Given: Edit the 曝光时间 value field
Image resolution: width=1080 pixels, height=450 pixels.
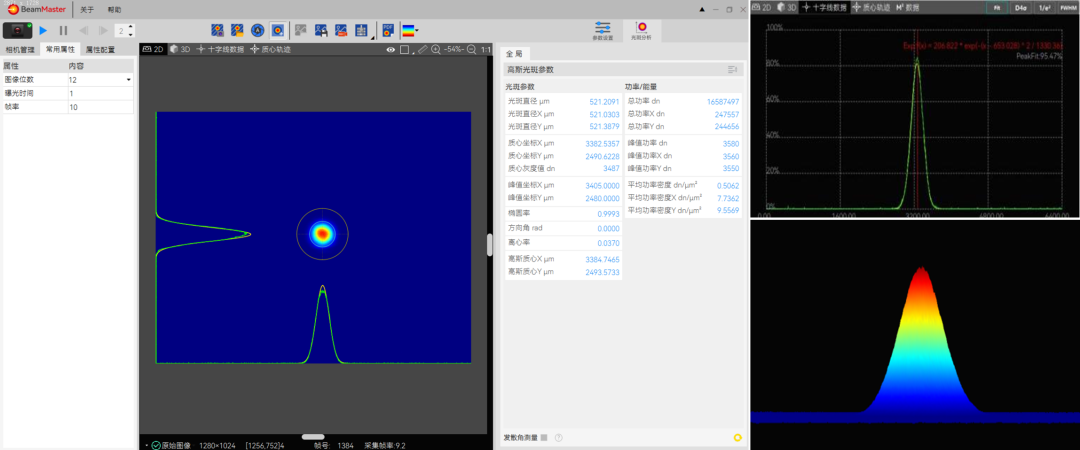Looking at the screenshot, I should [x=100, y=93].
